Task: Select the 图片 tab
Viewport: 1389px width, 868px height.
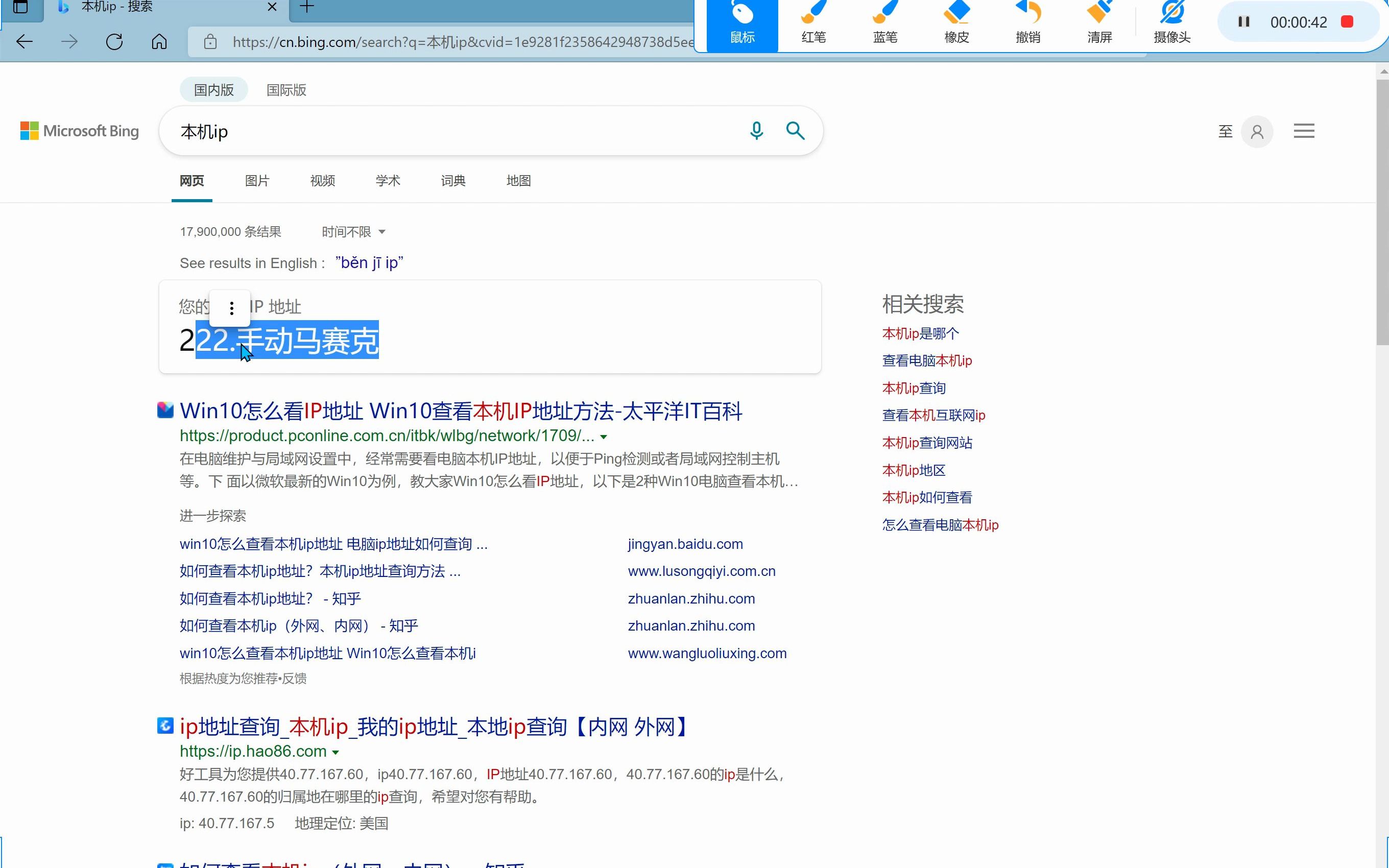Action: pos(257,181)
